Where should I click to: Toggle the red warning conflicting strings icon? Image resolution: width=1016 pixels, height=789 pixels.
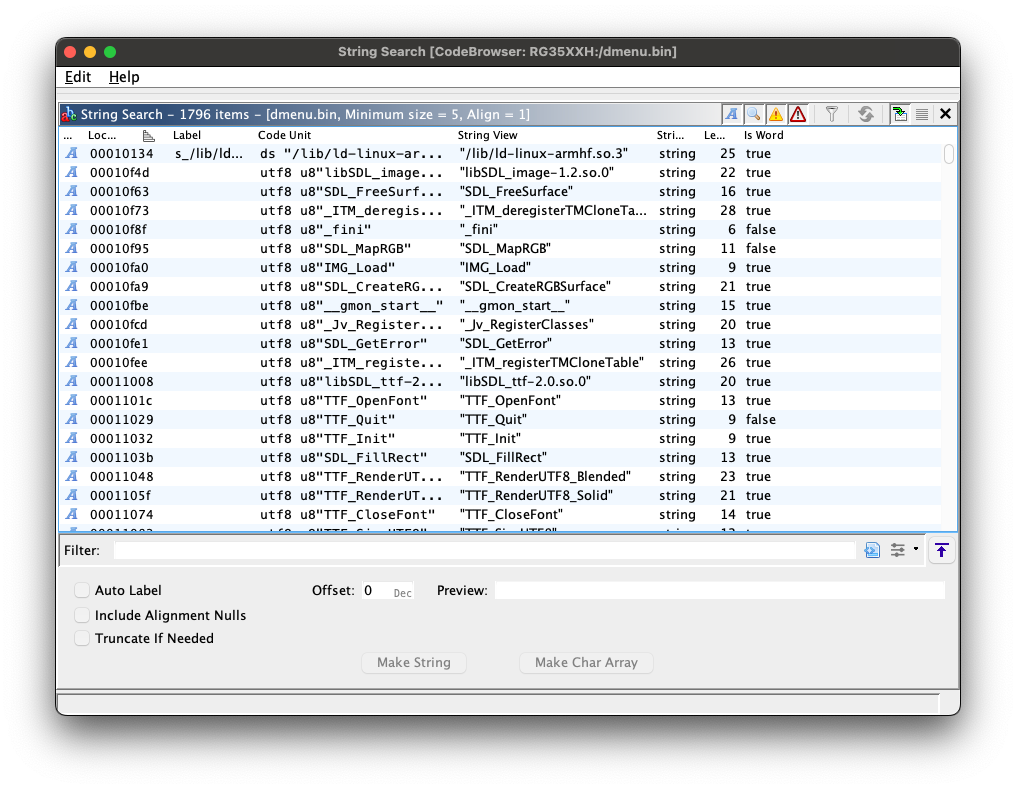[798, 115]
